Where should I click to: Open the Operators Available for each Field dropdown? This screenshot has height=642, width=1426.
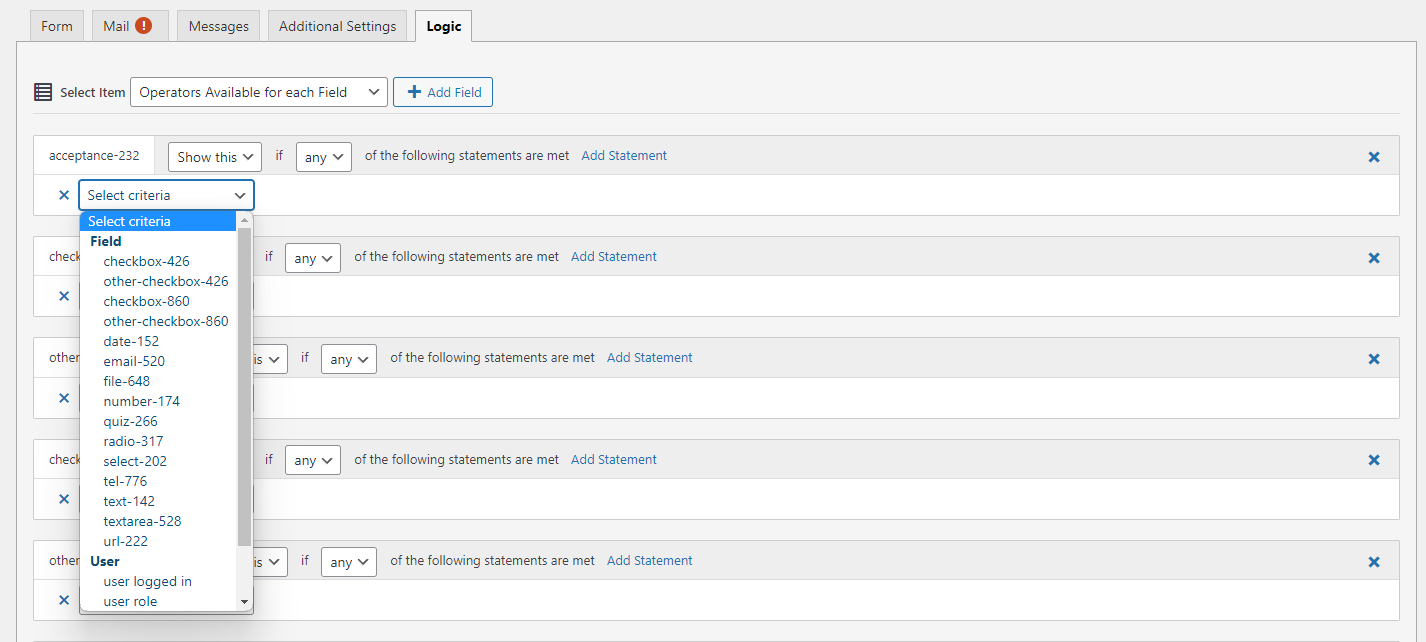coord(259,92)
